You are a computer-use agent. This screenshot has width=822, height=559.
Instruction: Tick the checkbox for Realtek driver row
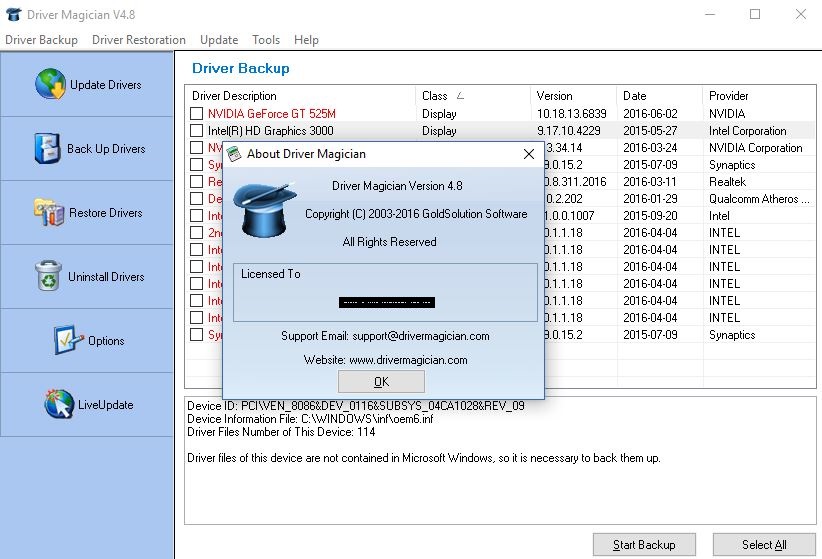pyautogui.click(x=197, y=181)
